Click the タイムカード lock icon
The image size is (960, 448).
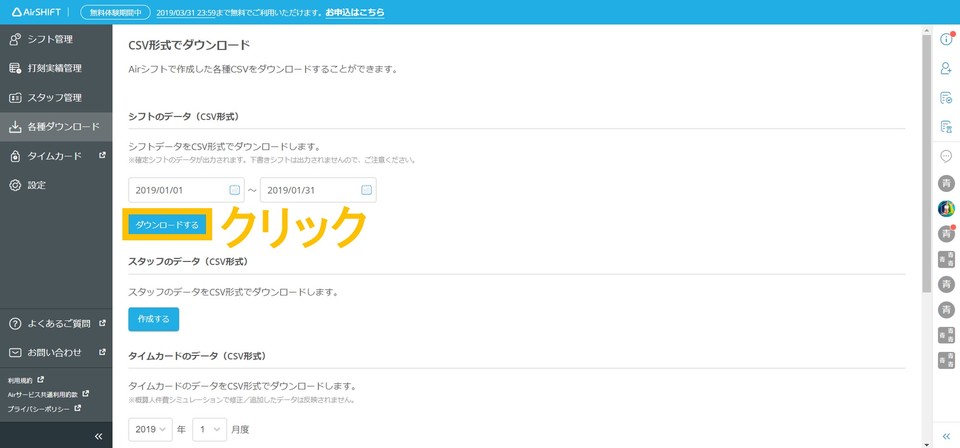point(15,156)
